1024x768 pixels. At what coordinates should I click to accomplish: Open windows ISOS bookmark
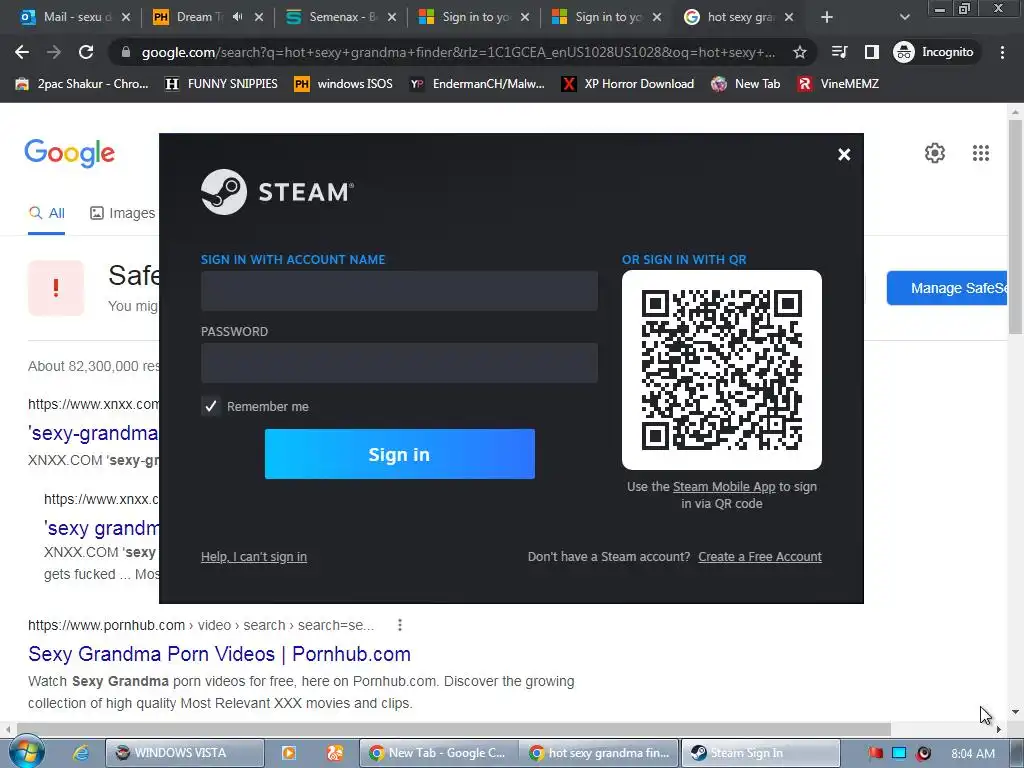344,84
